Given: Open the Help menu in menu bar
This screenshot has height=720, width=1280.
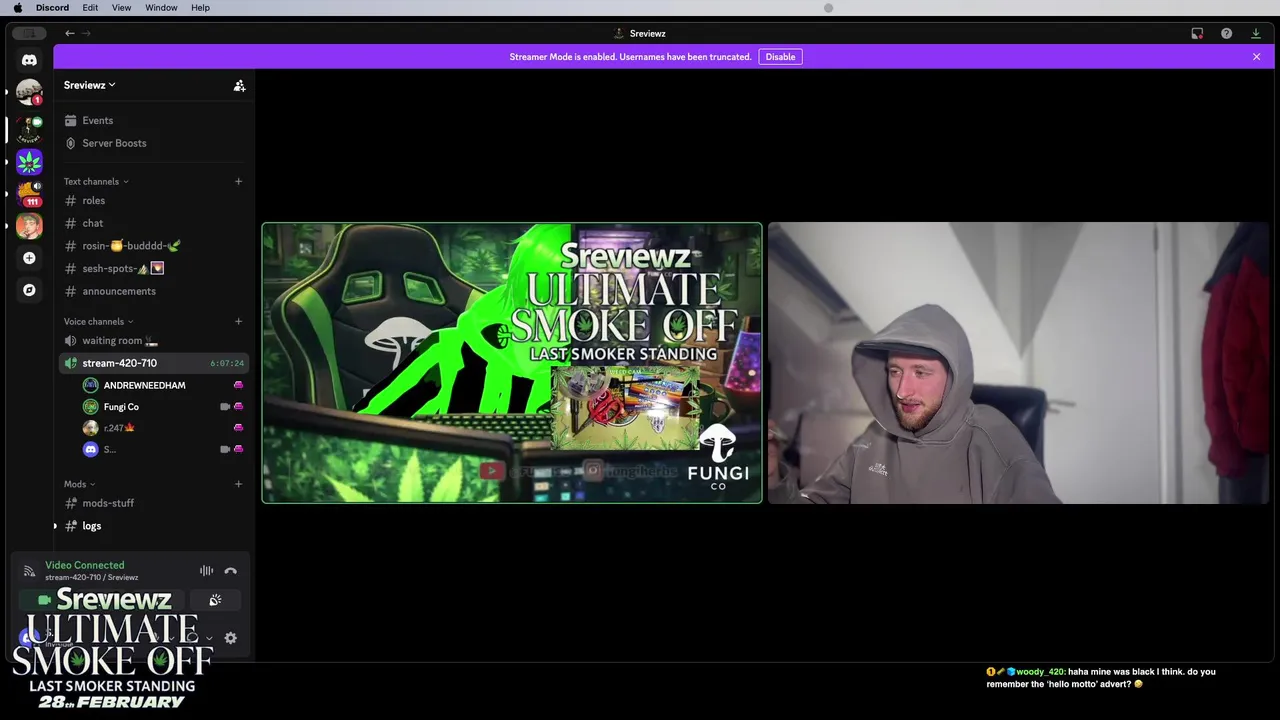Looking at the screenshot, I should (200, 7).
